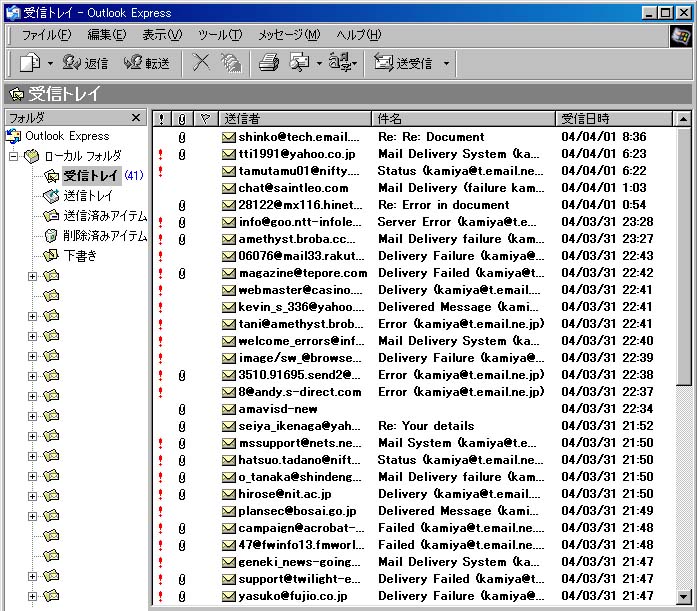This screenshot has height=611, width=697.
Task: Select the 削除済みアイテム folder
Action: point(105,236)
